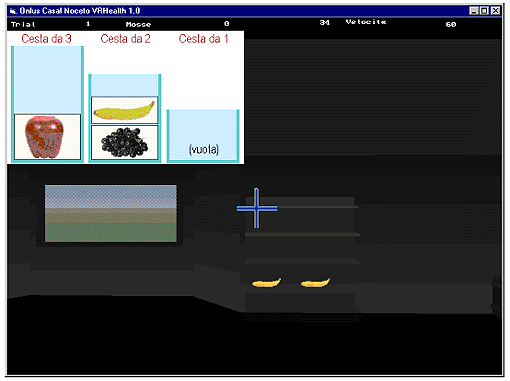This screenshot has width=510, height=381.
Task: Minimize the VRHealth window
Action: pos(473,11)
